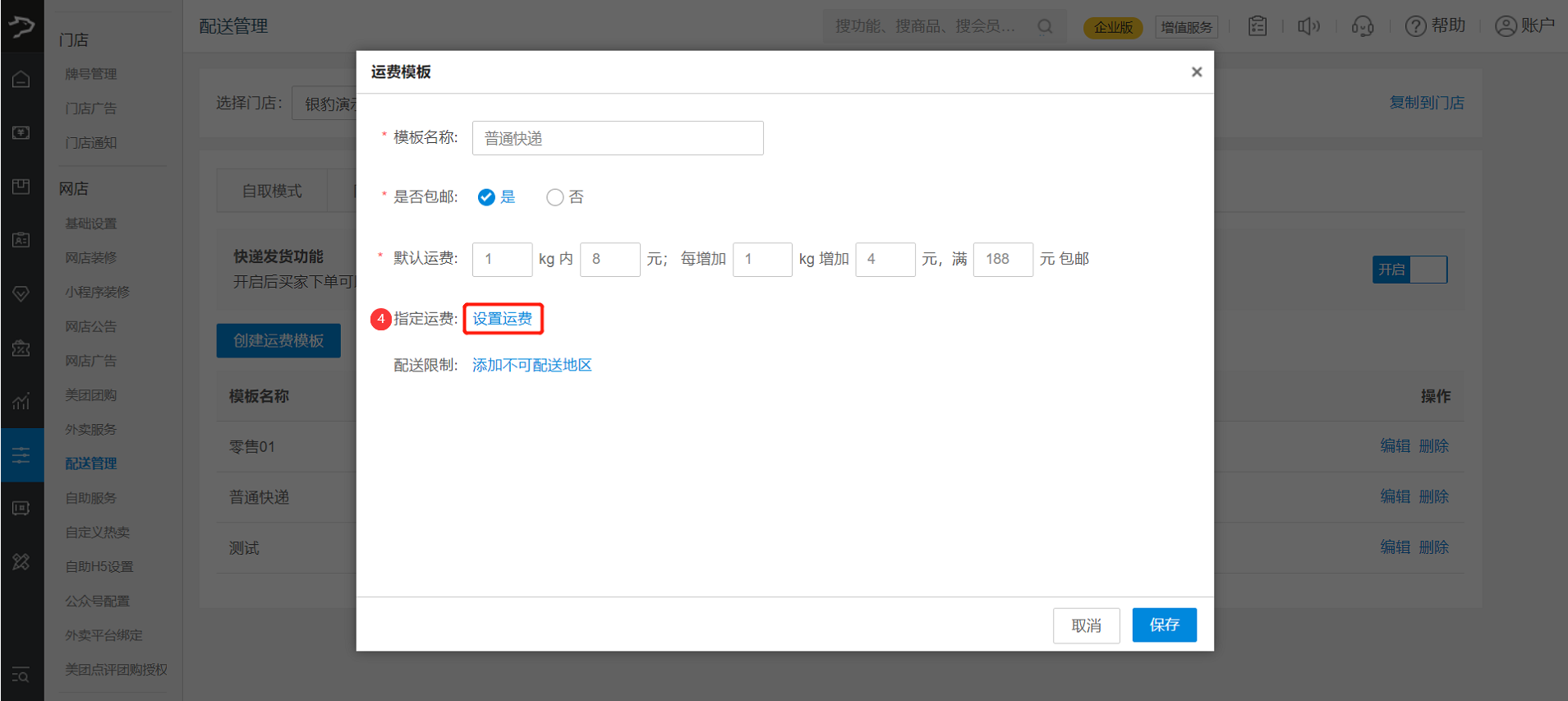Image resolution: width=1568 pixels, height=701 pixels.
Task: Click the 设置运费 link
Action: coord(503,319)
